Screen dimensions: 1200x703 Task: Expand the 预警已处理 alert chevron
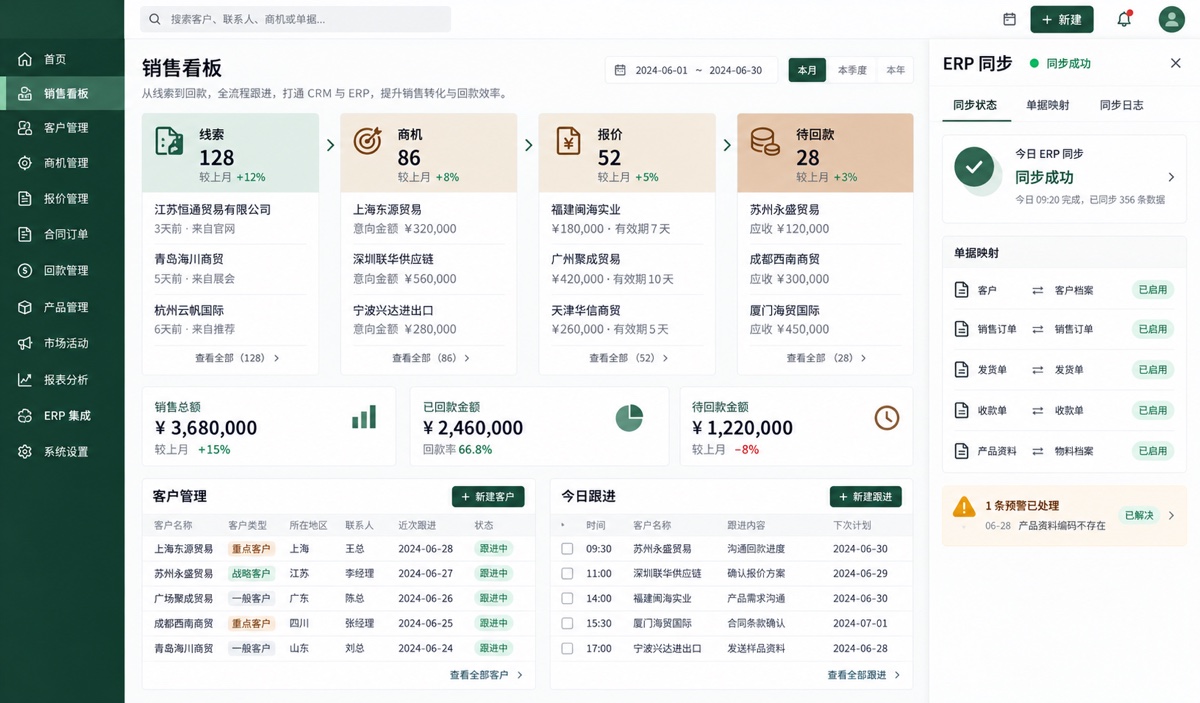pyautogui.click(x=1171, y=516)
